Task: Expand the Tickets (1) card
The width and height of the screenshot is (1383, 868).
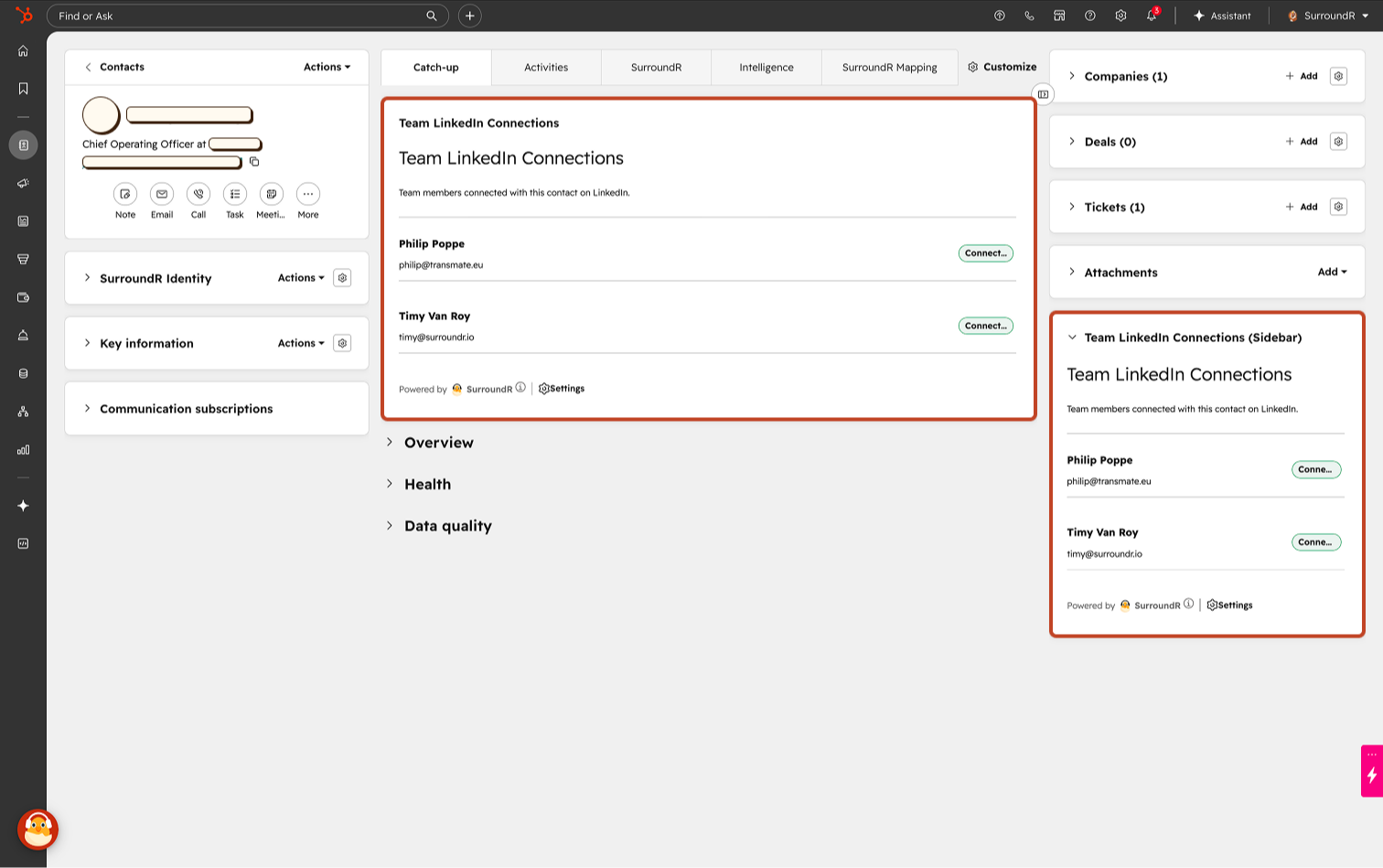Action: [1072, 207]
